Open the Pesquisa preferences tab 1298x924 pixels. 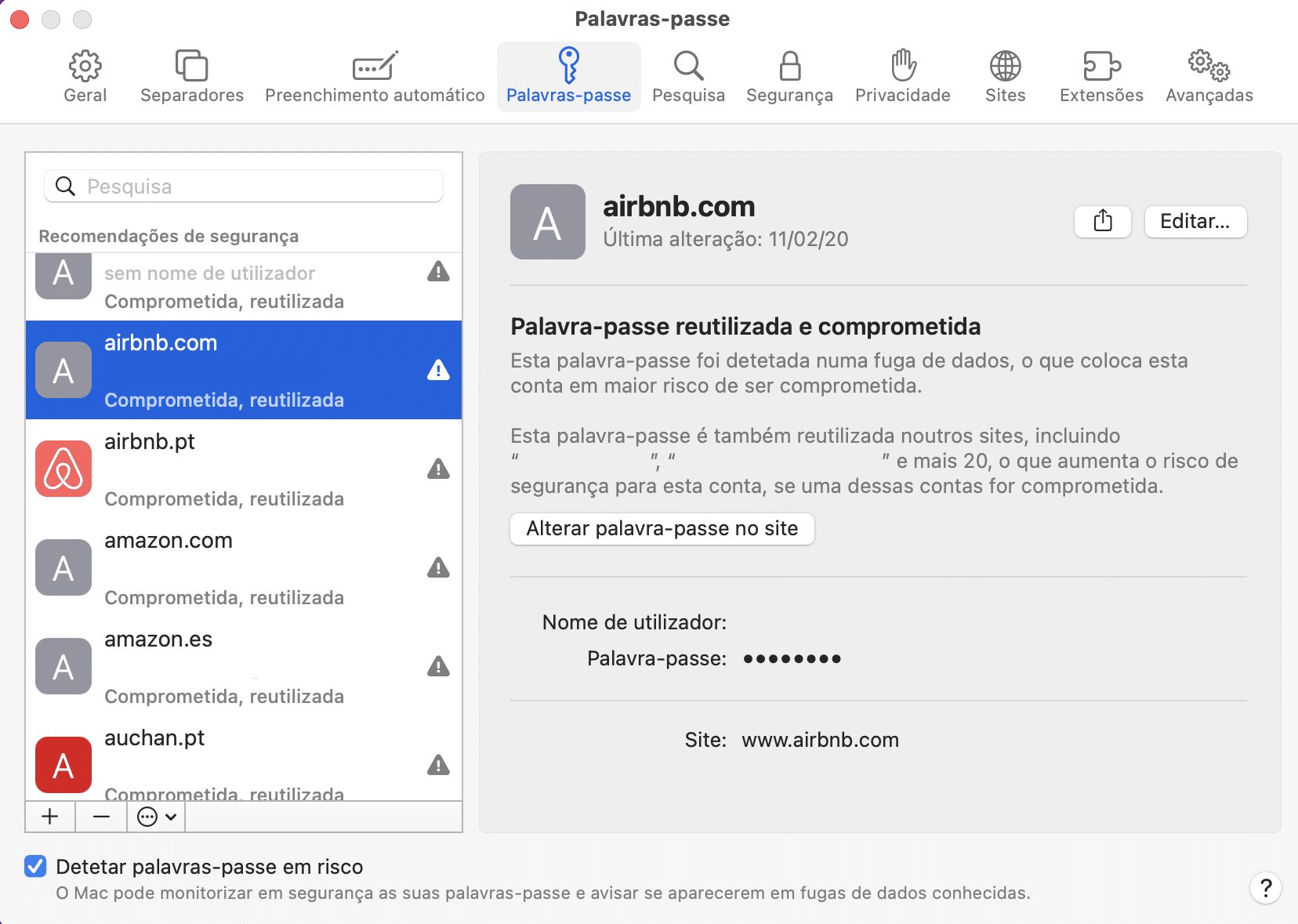(x=688, y=77)
